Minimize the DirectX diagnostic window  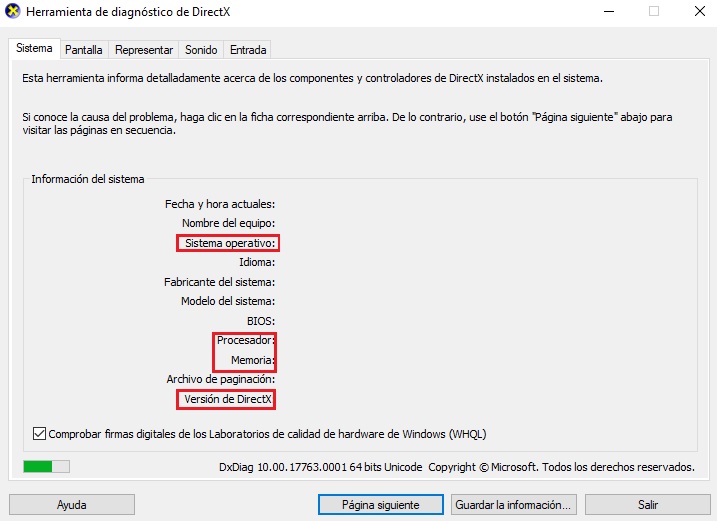click(609, 11)
